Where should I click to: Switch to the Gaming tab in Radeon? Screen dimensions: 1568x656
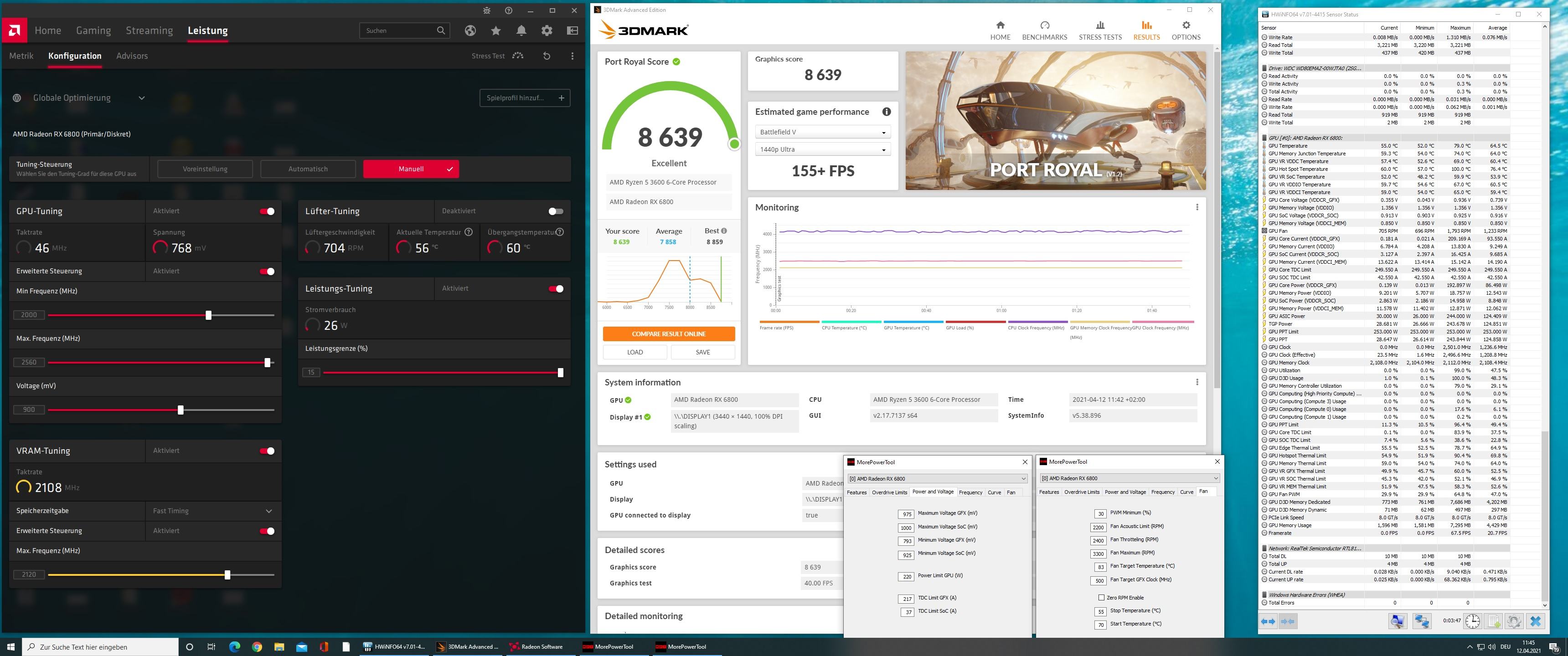(x=93, y=31)
